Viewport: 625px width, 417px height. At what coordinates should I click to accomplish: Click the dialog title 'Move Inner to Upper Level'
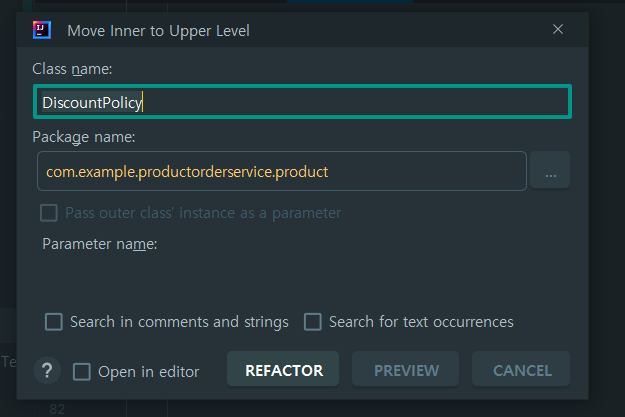(x=158, y=31)
